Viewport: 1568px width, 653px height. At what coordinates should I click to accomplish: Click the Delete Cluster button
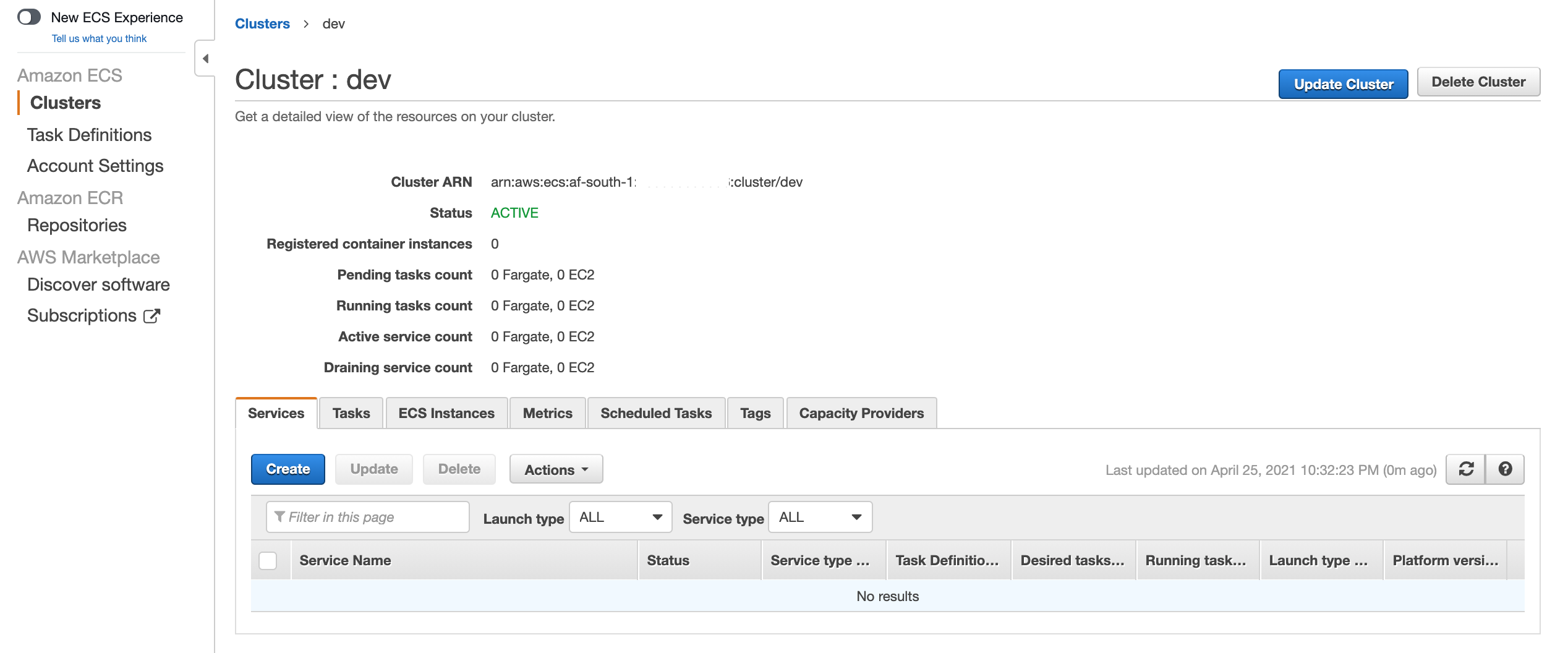click(1478, 82)
